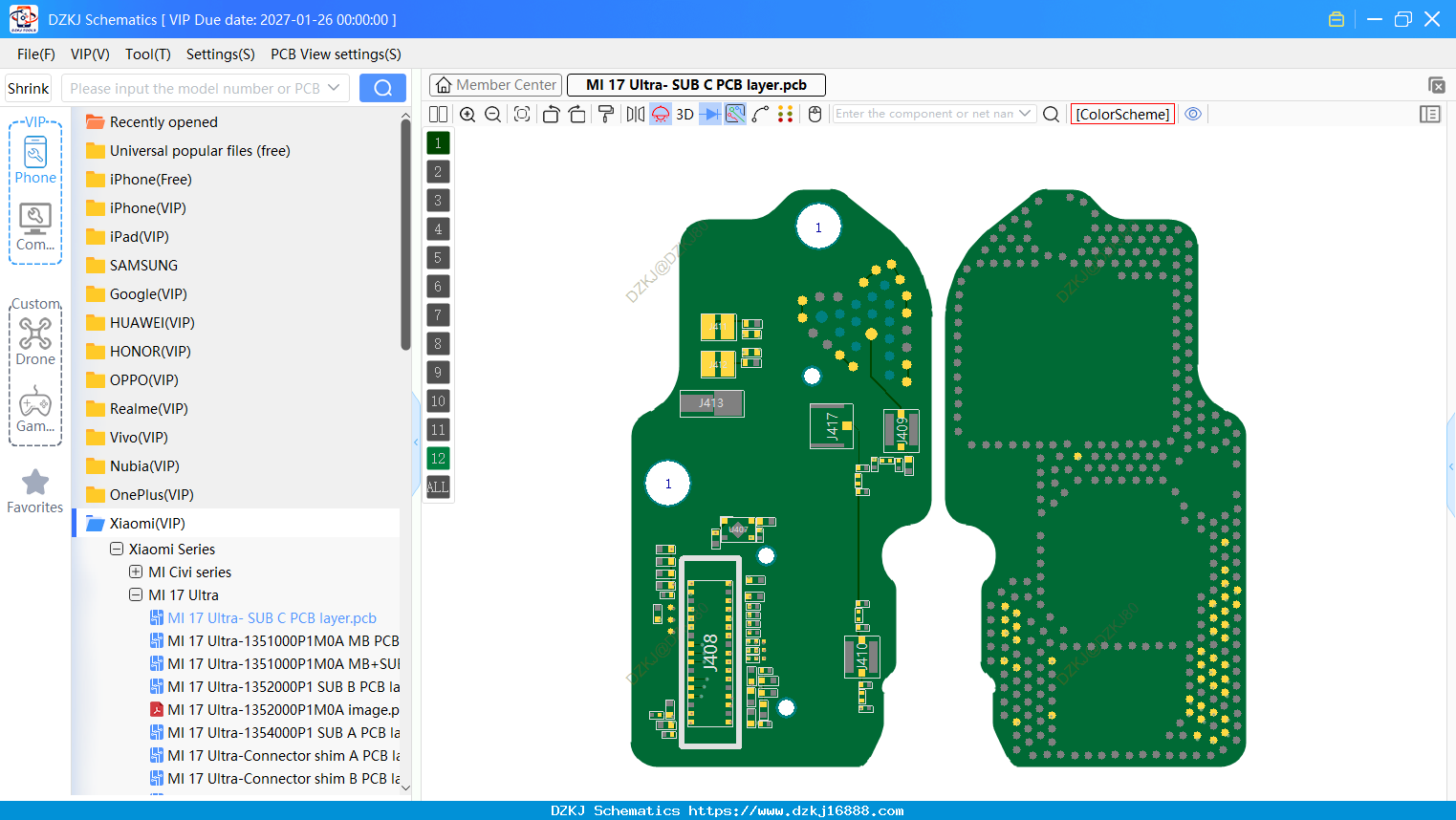Toggle the trace routing display icon
The width and height of the screenshot is (1456, 820).
click(x=735, y=114)
